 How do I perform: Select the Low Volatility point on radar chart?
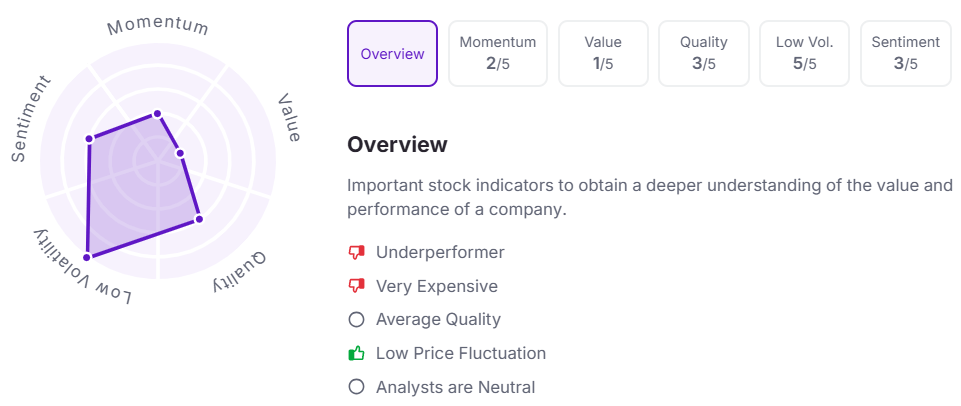pyautogui.click(x=88, y=257)
